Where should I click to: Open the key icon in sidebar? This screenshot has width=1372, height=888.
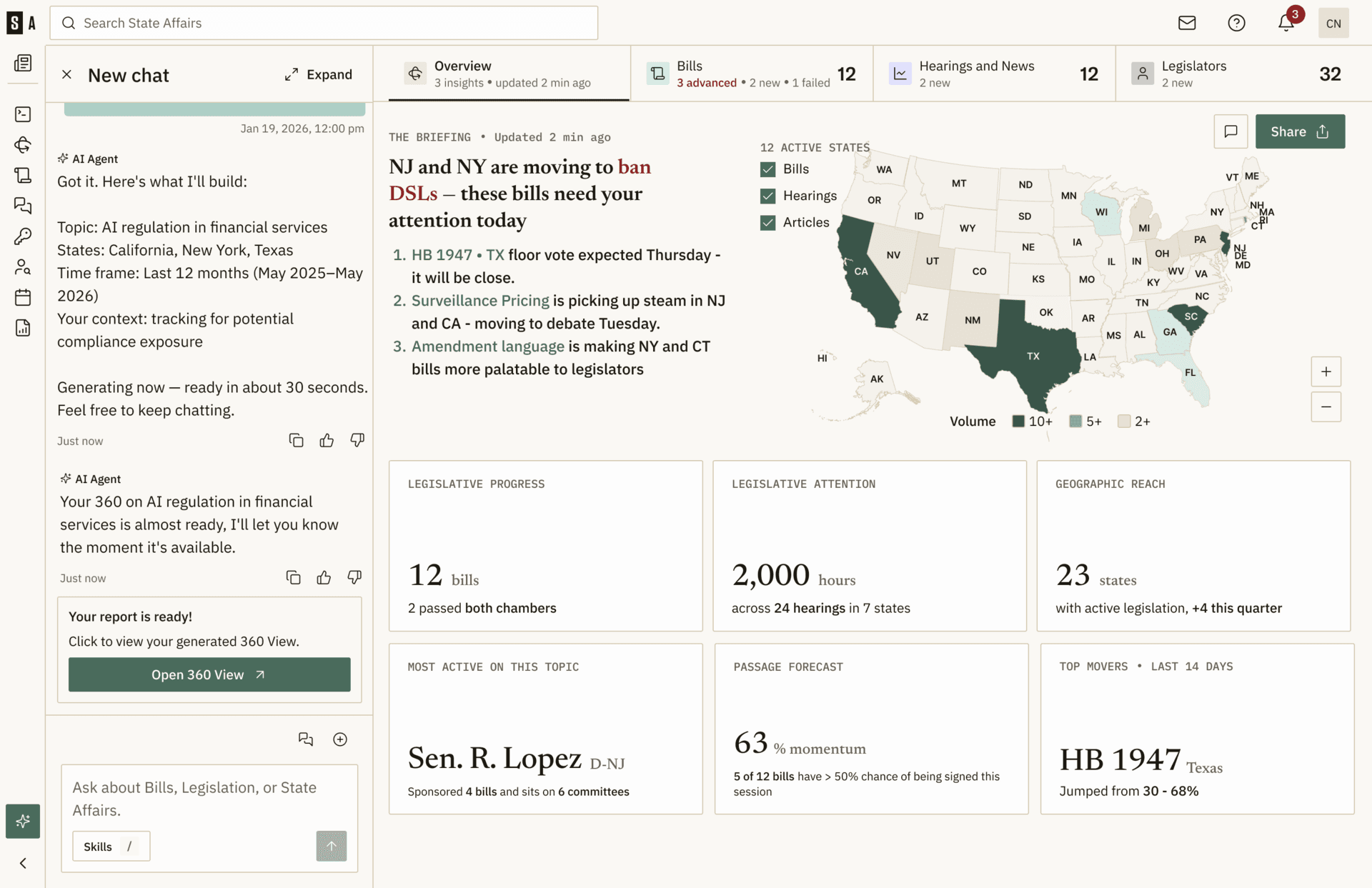[23, 236]
